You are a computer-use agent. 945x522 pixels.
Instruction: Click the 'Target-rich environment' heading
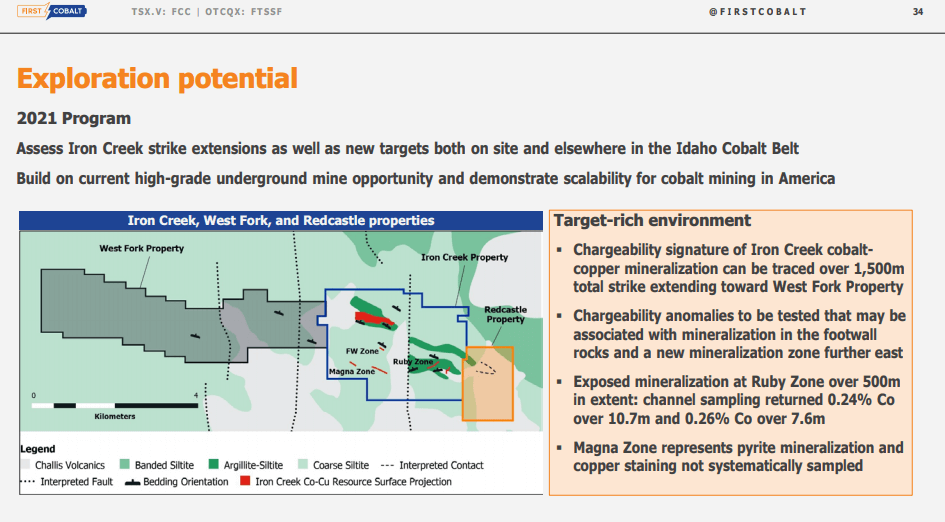[652, 221]
